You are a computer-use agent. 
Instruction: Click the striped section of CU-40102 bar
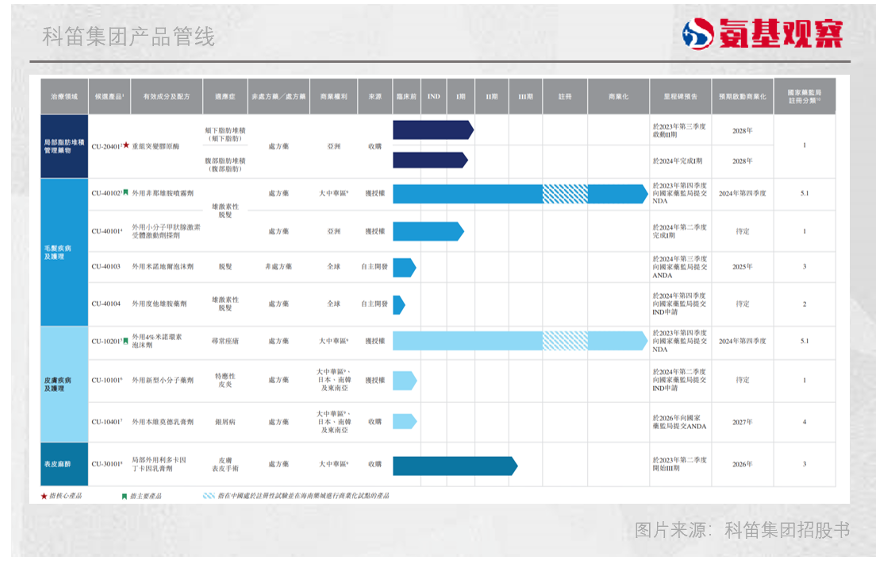(x=565, y=193)
